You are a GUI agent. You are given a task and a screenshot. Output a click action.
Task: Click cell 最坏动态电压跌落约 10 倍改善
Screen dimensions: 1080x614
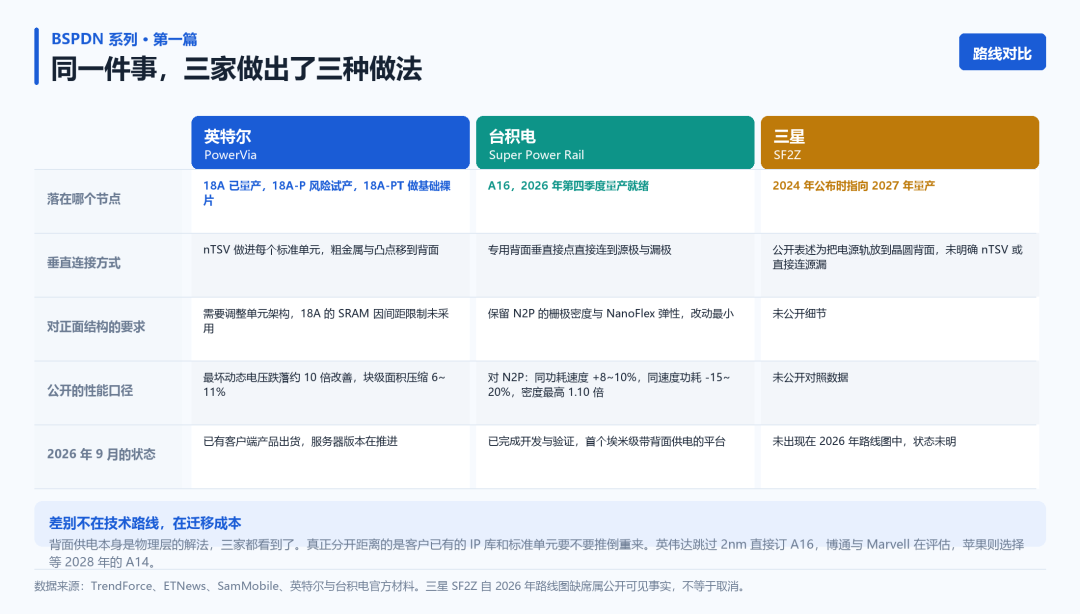331,393
